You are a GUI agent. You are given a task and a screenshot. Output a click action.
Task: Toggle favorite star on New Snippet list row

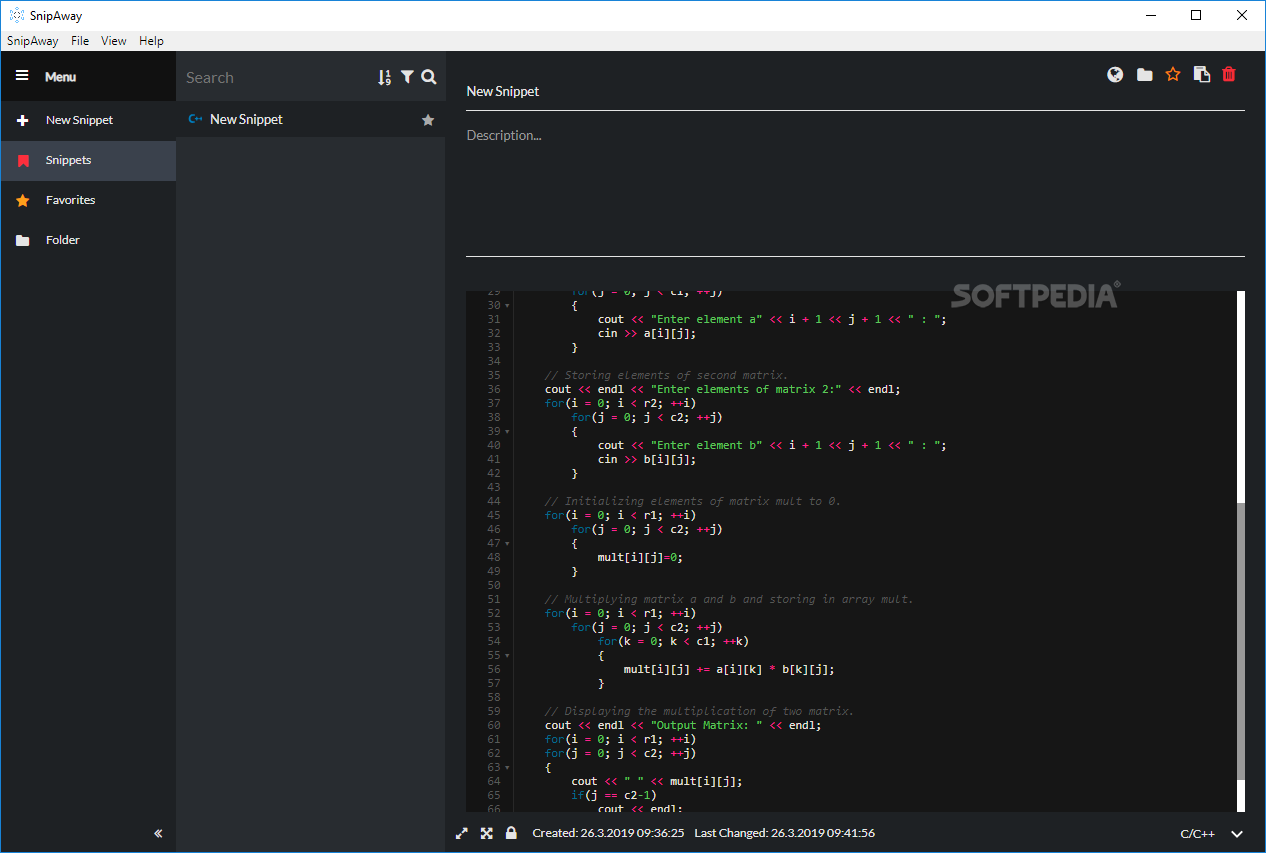(x=428, y=120)
